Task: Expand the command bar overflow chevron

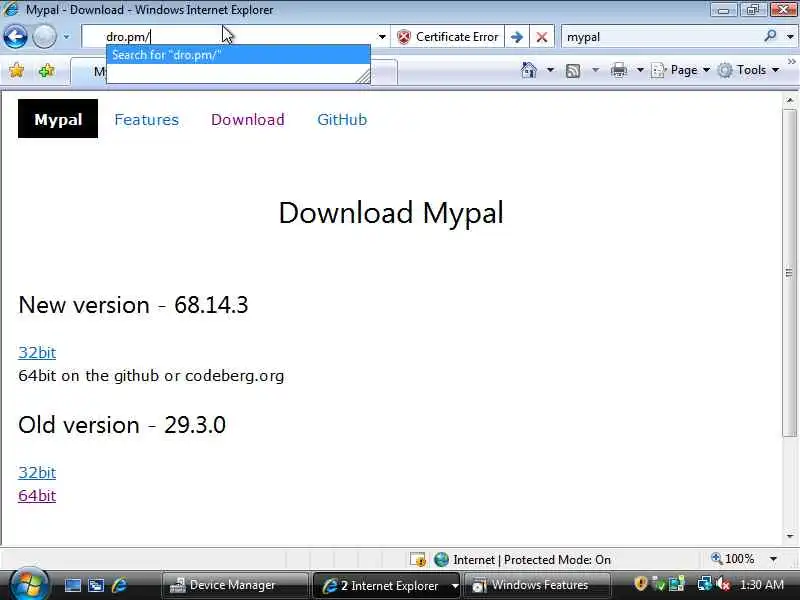Action: click(x=791, y=62)
